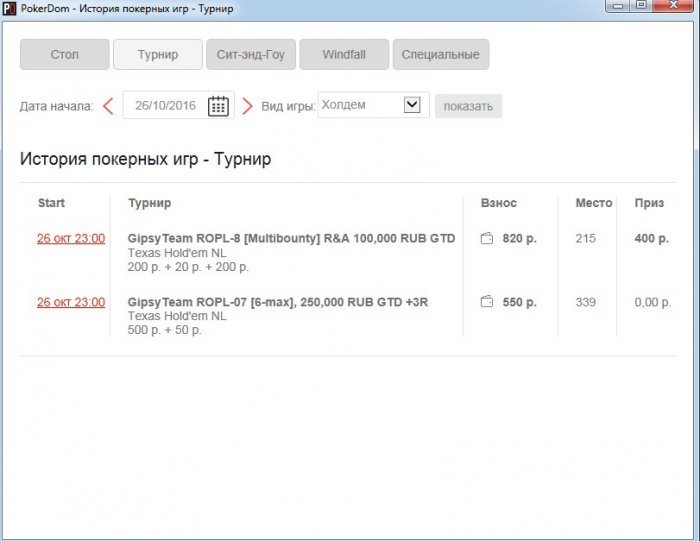Screen dimensions: 700x541
Task: Open the Сит-энд-Гоу tab
Action: point(251,54)
